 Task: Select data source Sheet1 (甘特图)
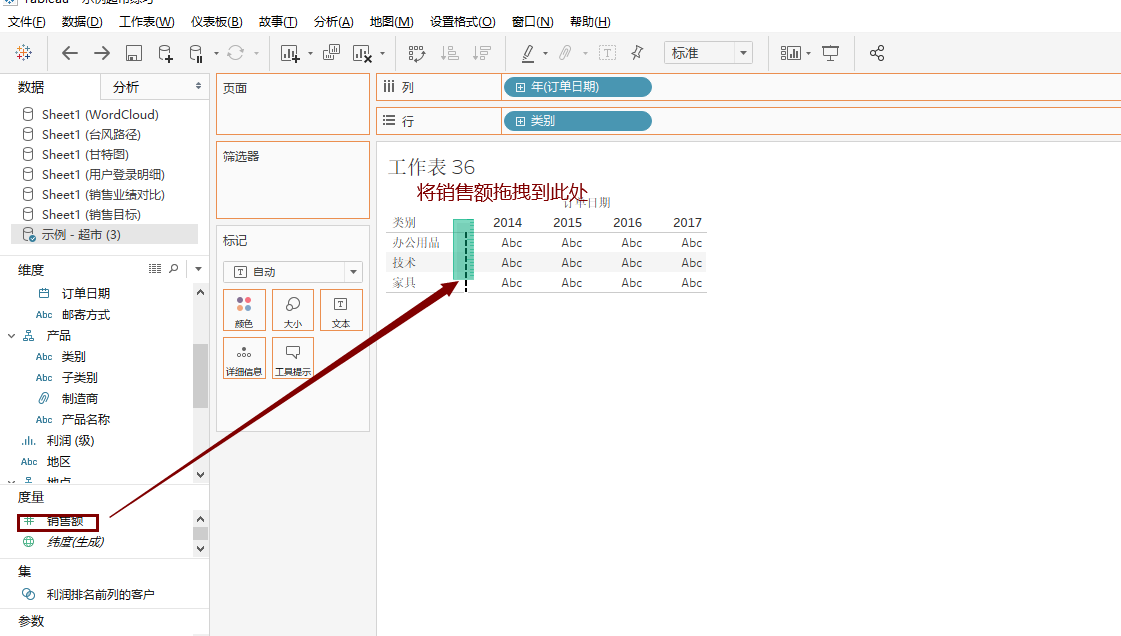click(86, 154)
